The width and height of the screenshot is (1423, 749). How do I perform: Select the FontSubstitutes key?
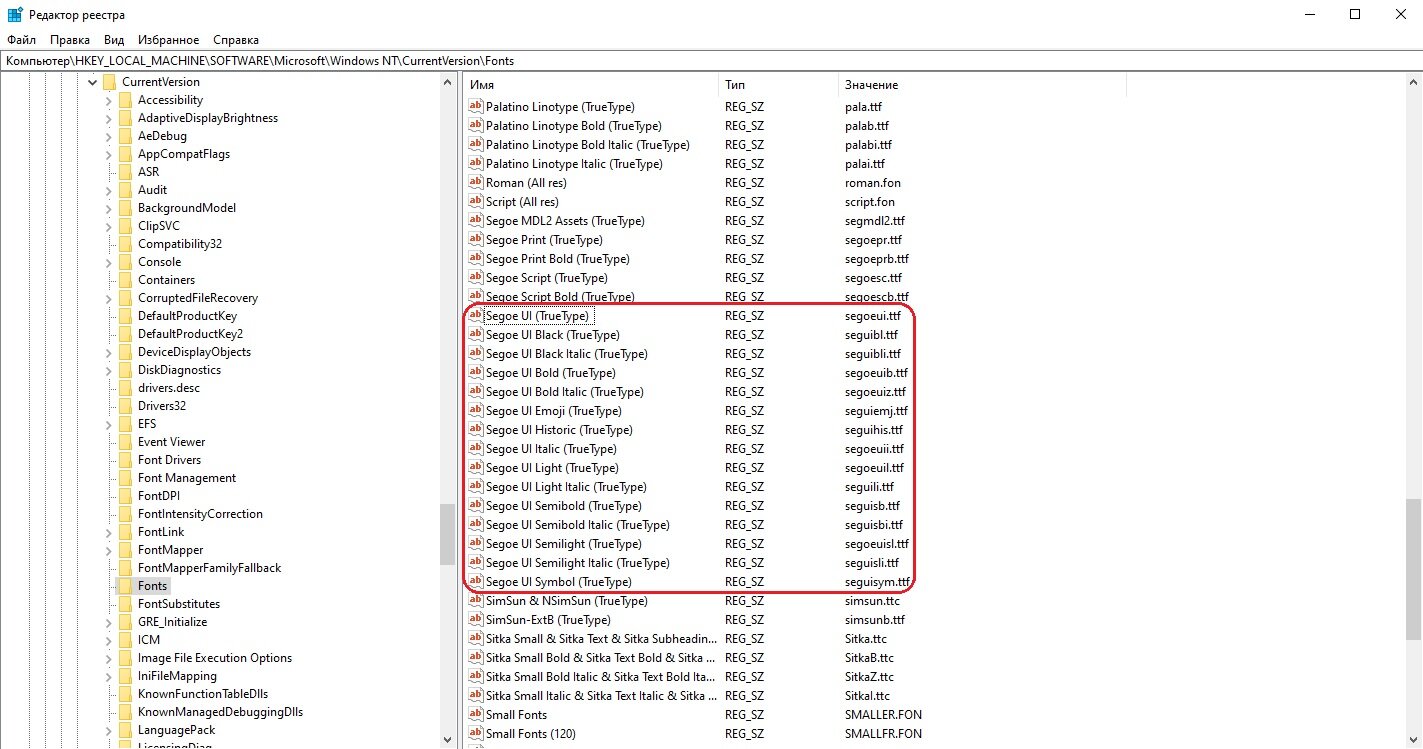179,604
